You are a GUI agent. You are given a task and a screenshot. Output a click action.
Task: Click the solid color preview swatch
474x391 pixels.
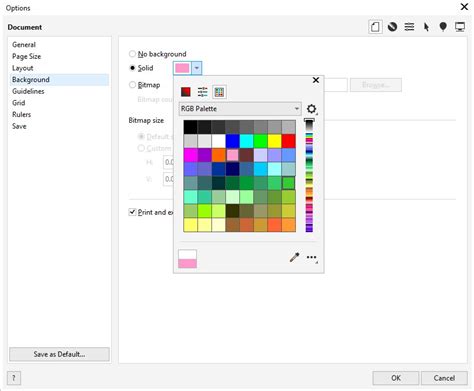[182, 68]
